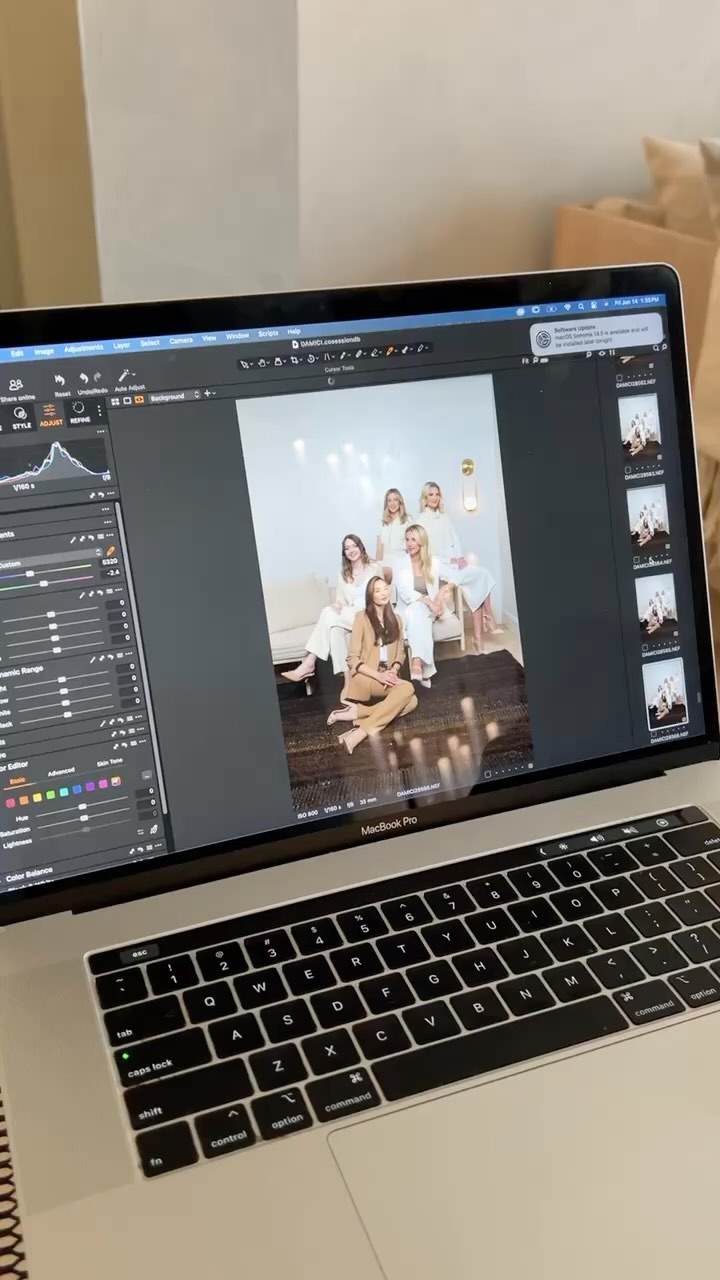Click the Reset adjustments icon
The width and height of the screenshot is (720, 1280).
coord(60,381)
